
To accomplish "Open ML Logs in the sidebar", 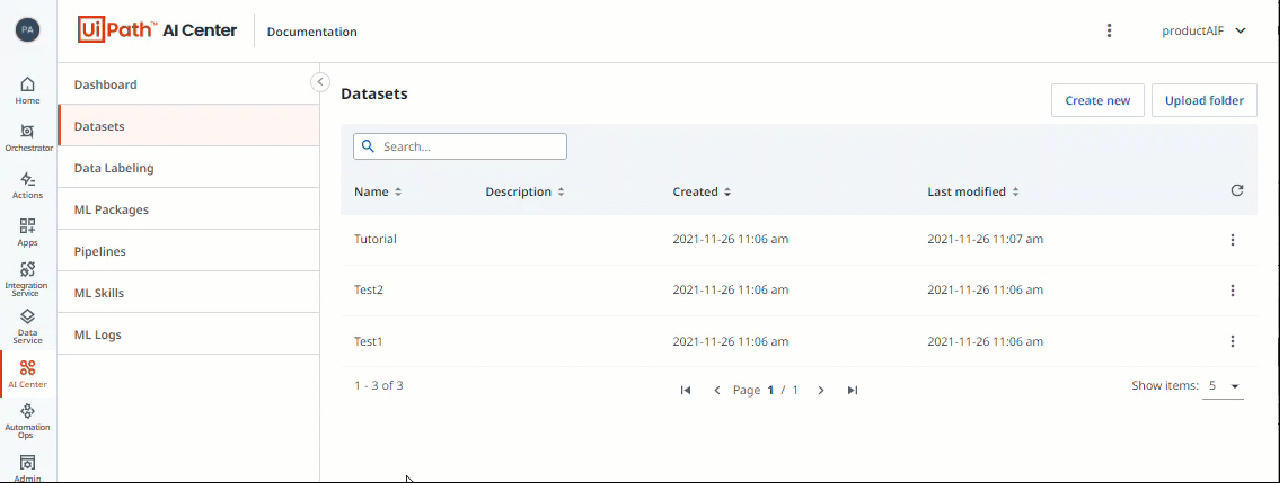I will pos(189,335).
